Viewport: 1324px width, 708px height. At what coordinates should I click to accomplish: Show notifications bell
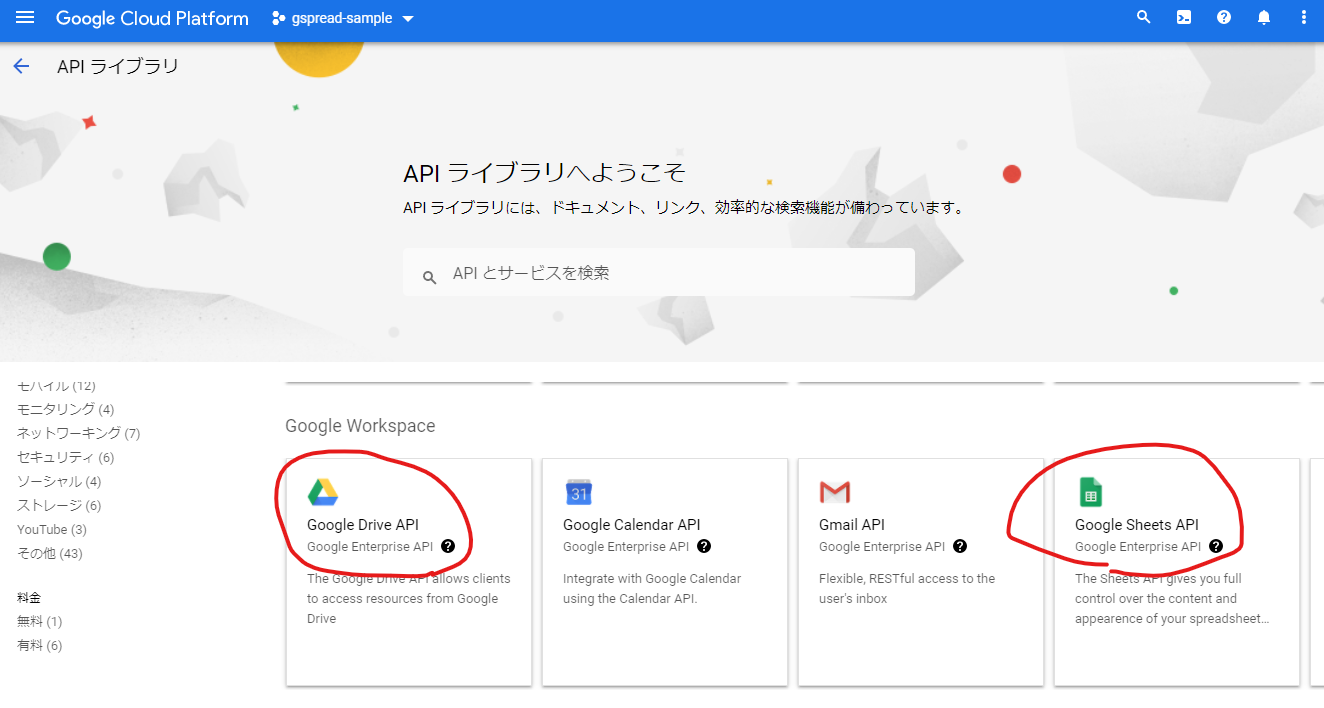(x=1264, y=18)
